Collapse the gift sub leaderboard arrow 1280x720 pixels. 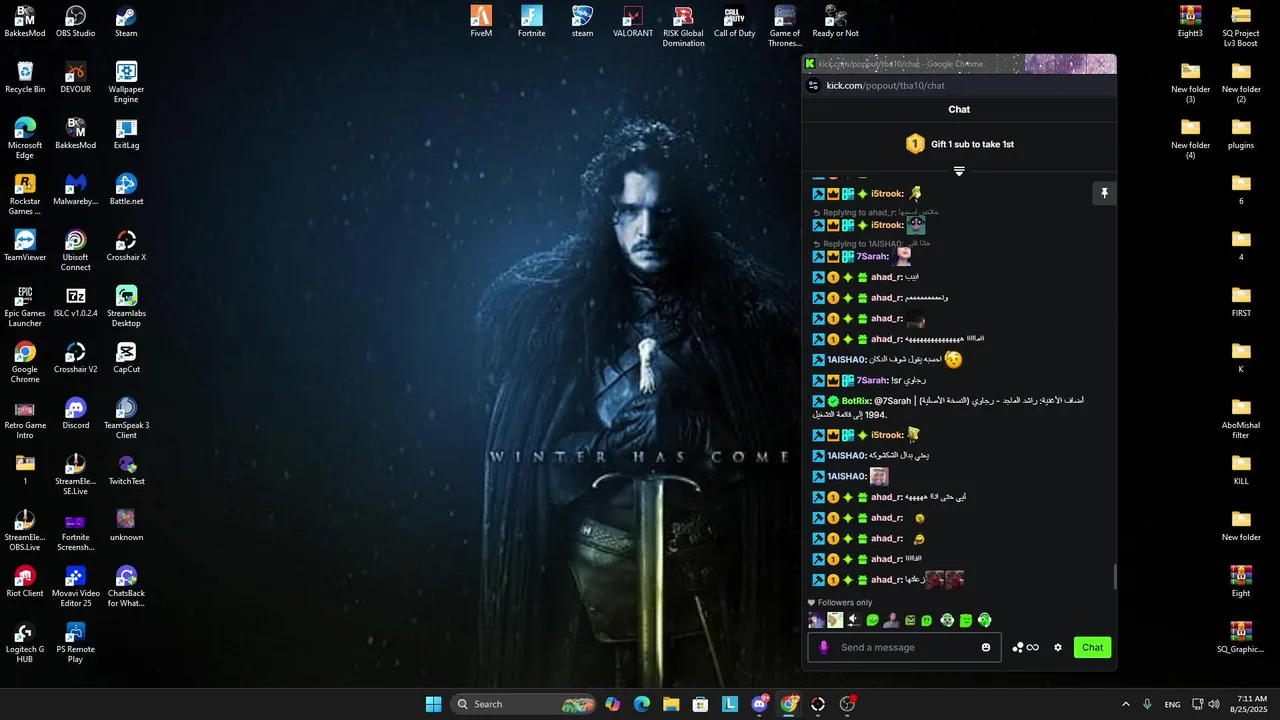959,171
